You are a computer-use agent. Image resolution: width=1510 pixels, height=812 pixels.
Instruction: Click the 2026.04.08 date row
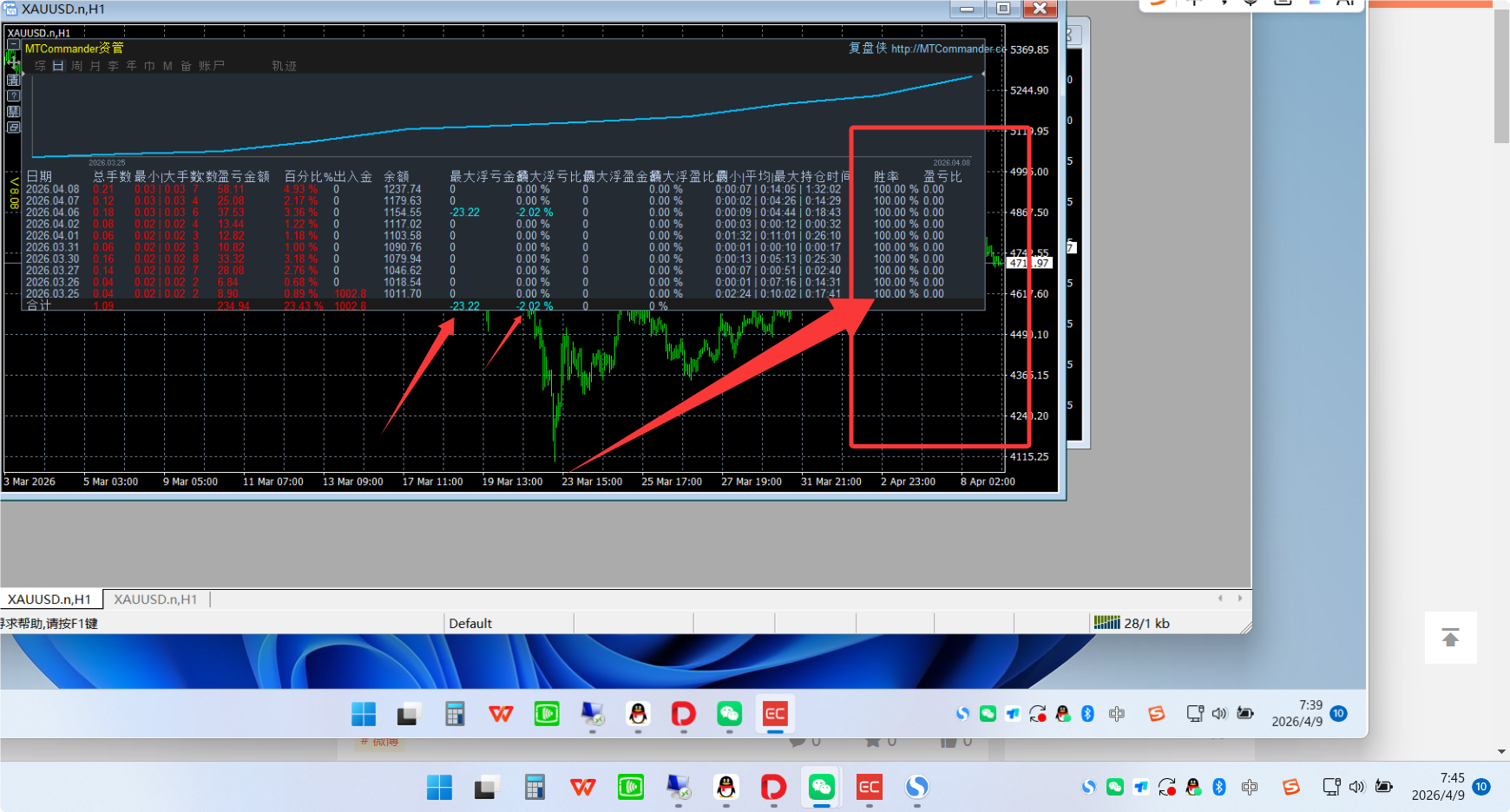52,189
